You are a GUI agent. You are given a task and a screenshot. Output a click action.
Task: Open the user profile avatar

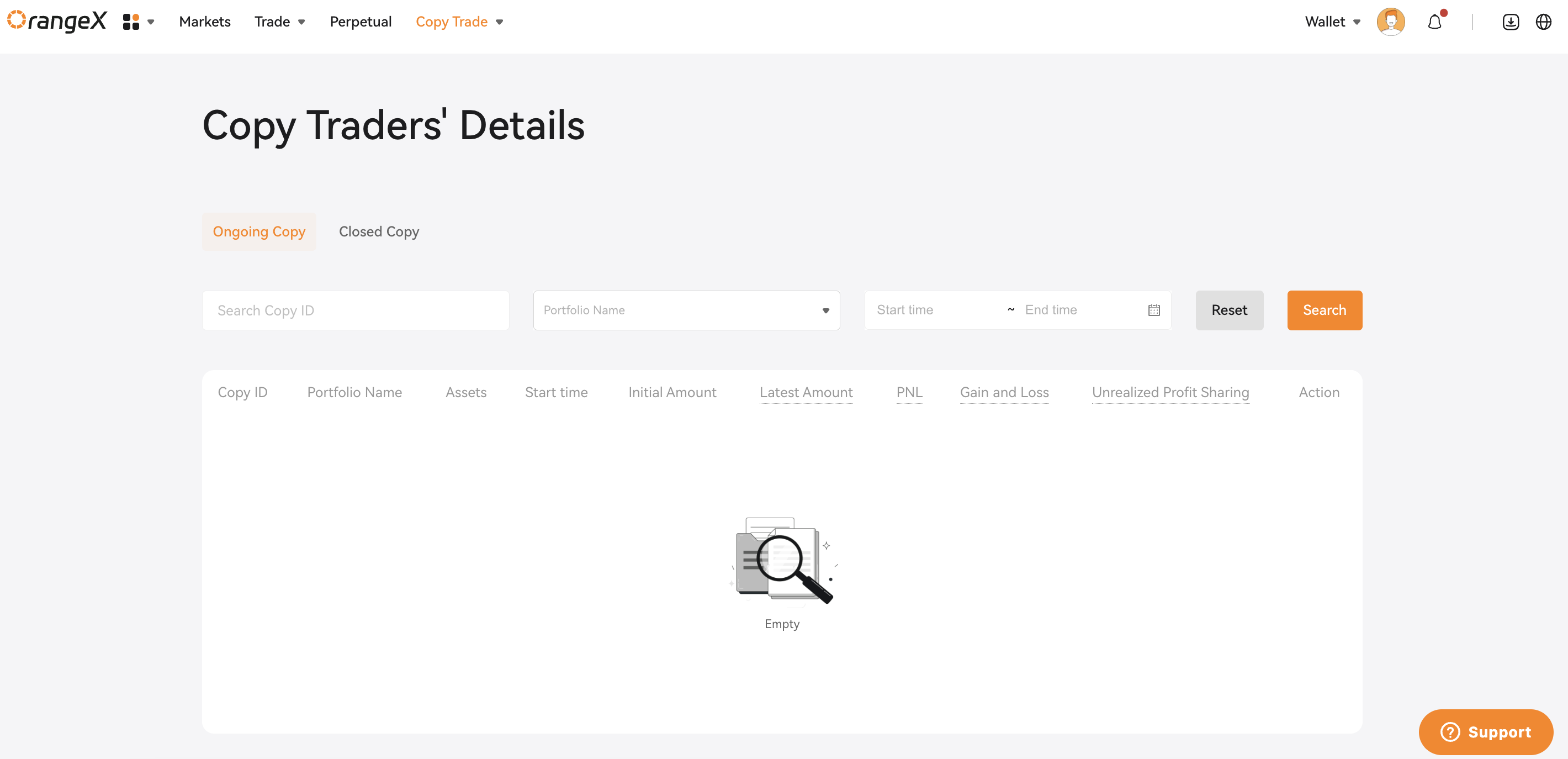(x=1391, y=22)
